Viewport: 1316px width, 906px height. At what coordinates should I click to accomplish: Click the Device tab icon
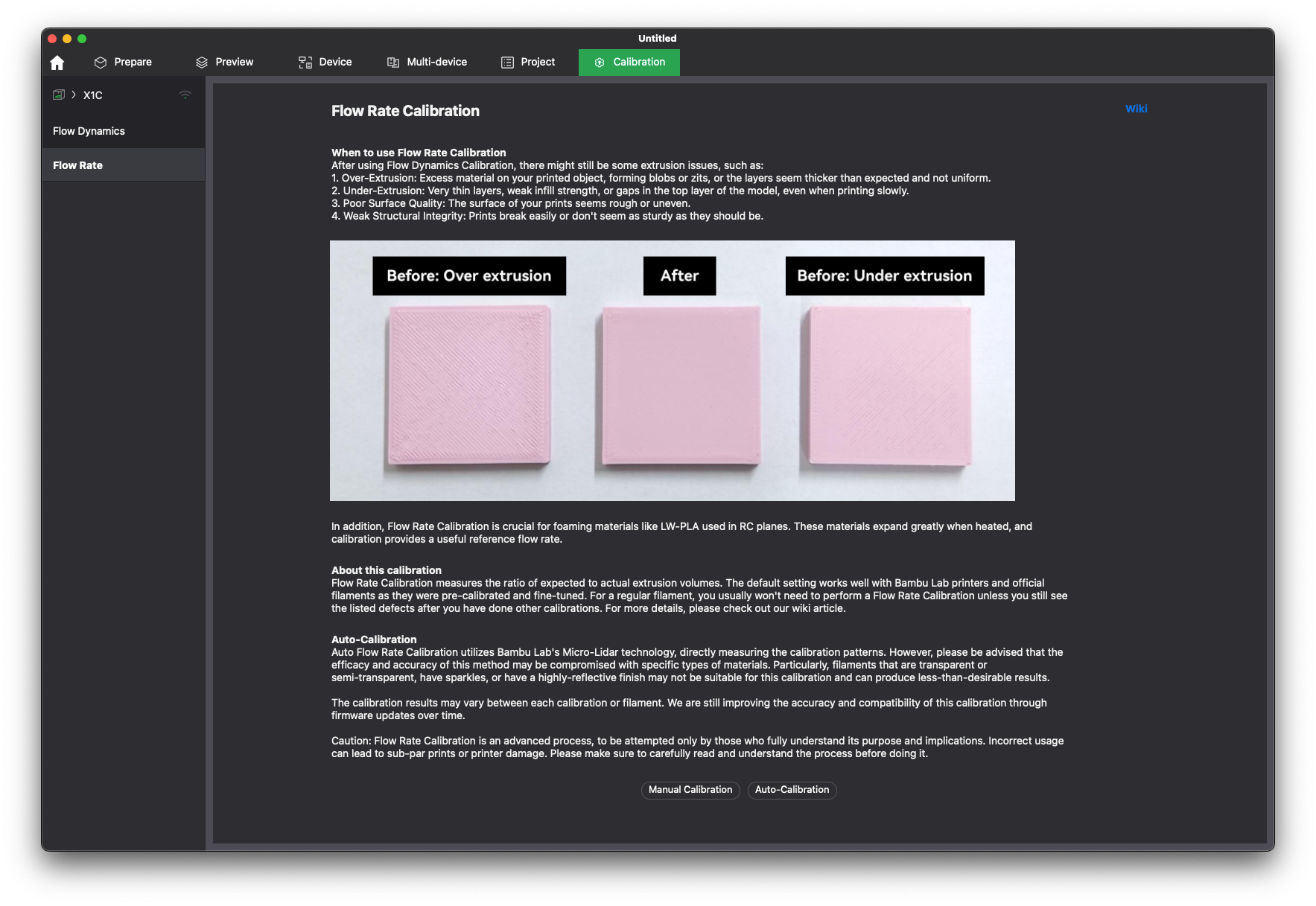pyautogui.click(x=305, y=63)
